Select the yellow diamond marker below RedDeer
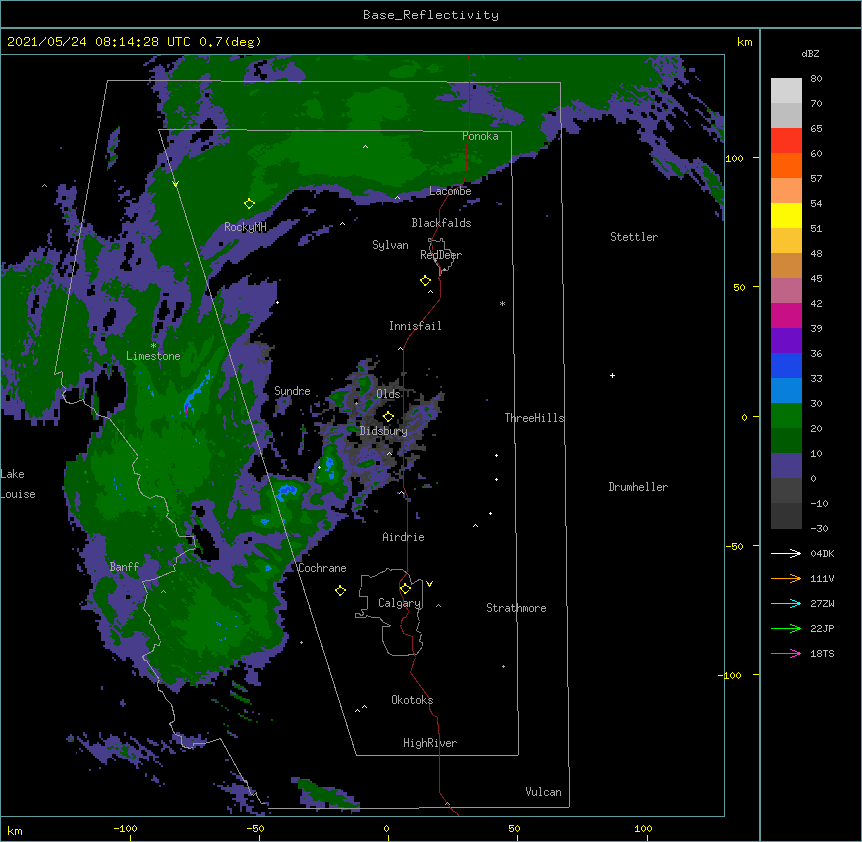This screenshot has width=862, height=842. (425, 281)
